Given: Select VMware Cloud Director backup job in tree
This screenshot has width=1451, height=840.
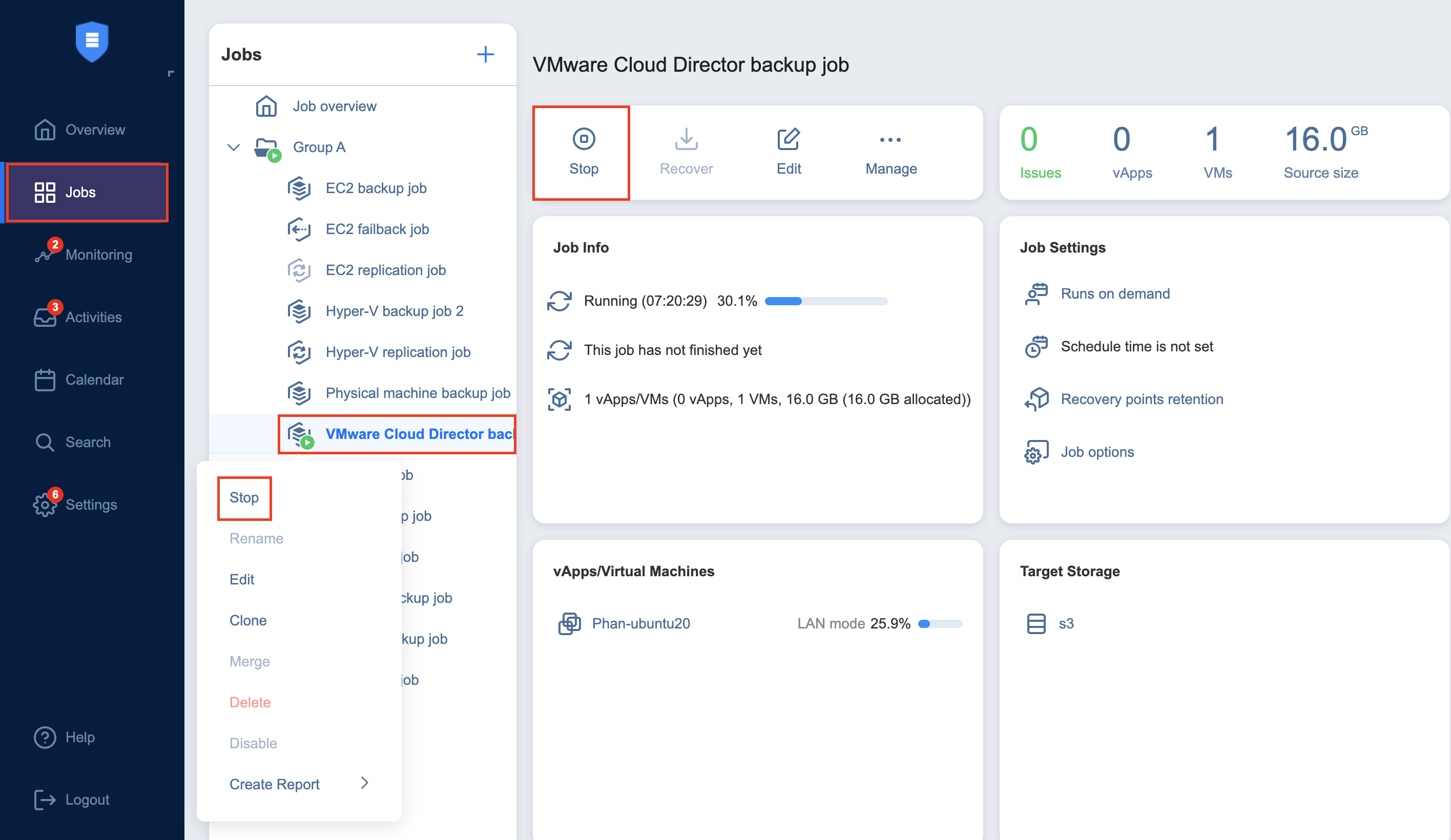Looking at the screenshot, I should [x=397, y=434].
